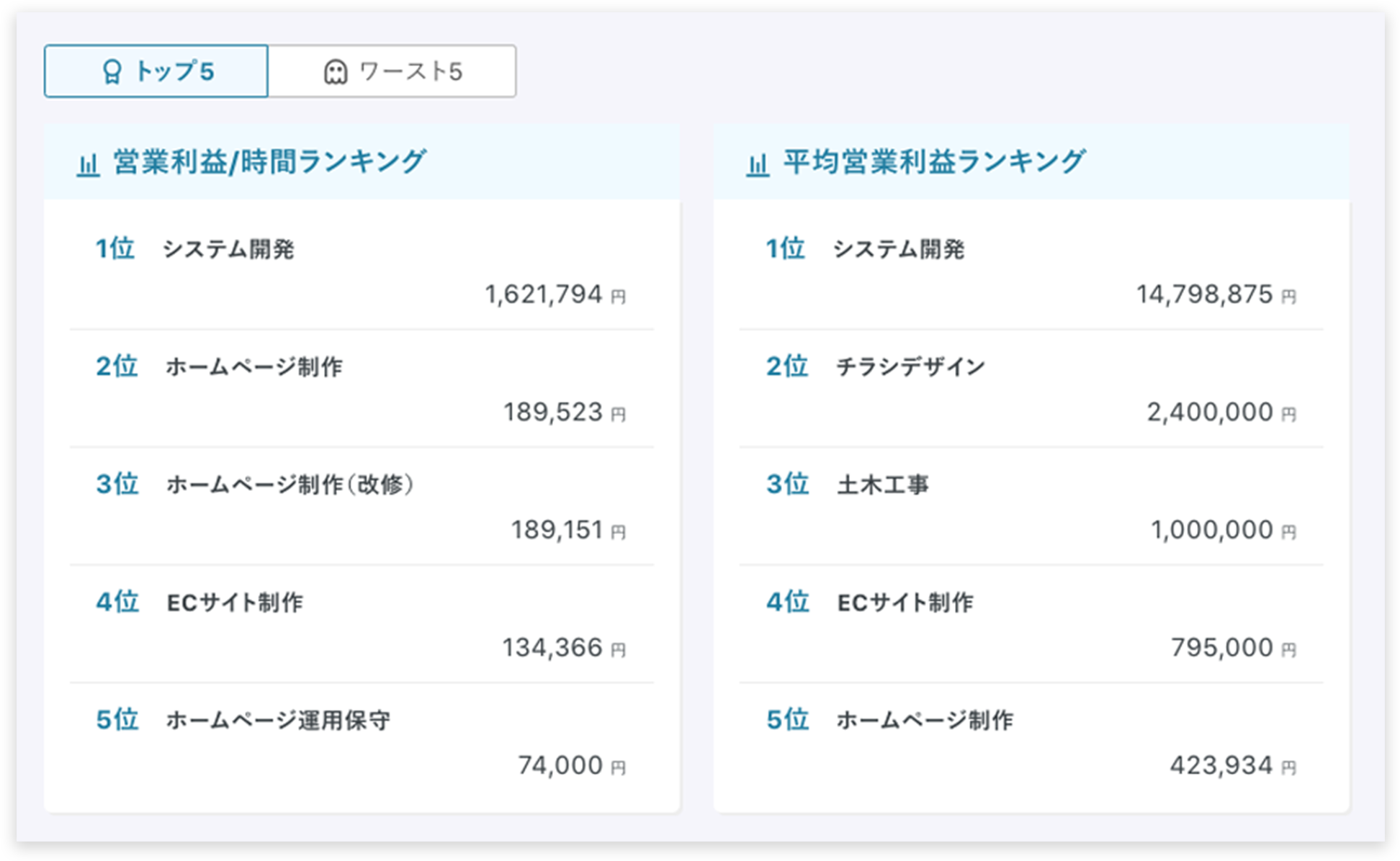Click the 営業利益/時間ランキング heading
Image resolution: width=1400 pixels, height=861 pixels.
(x=269, y=162)
